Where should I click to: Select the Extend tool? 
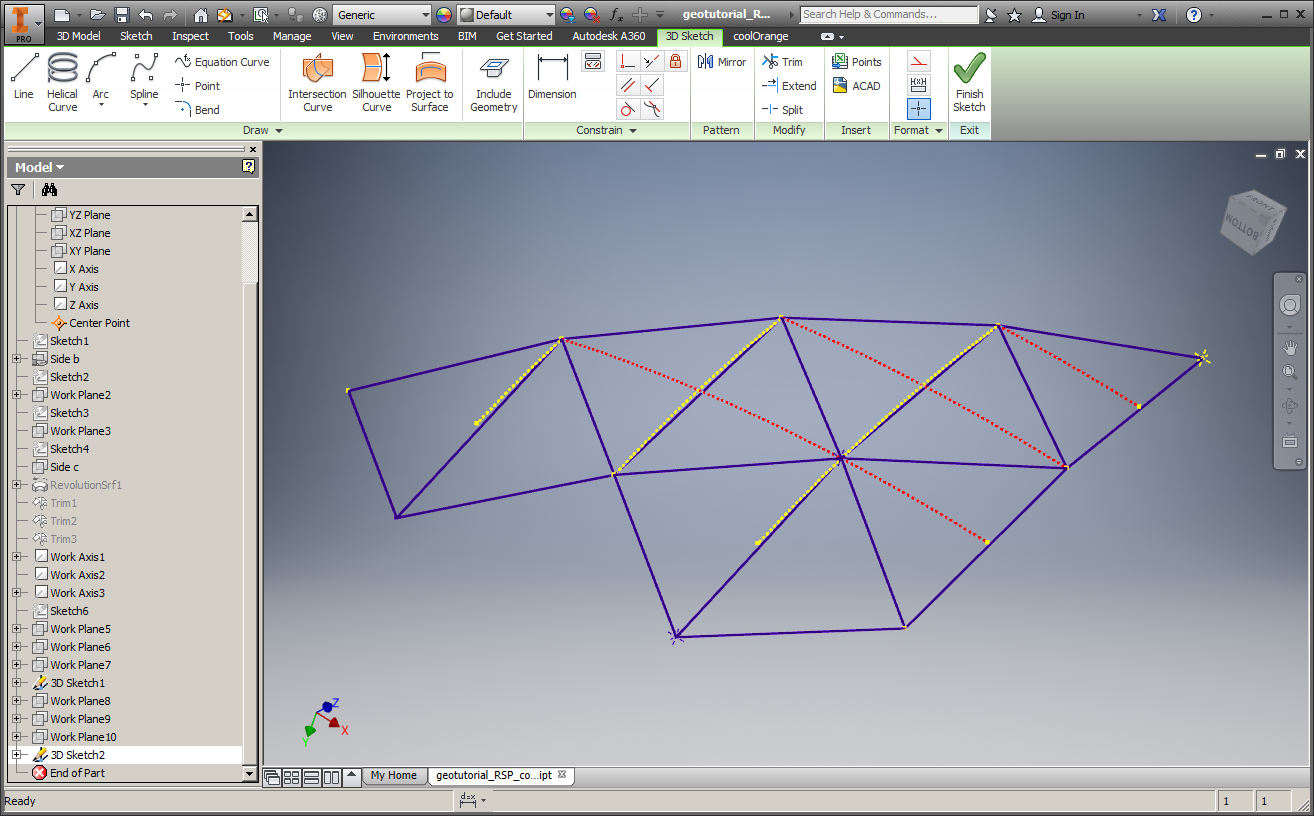[789, 86]
